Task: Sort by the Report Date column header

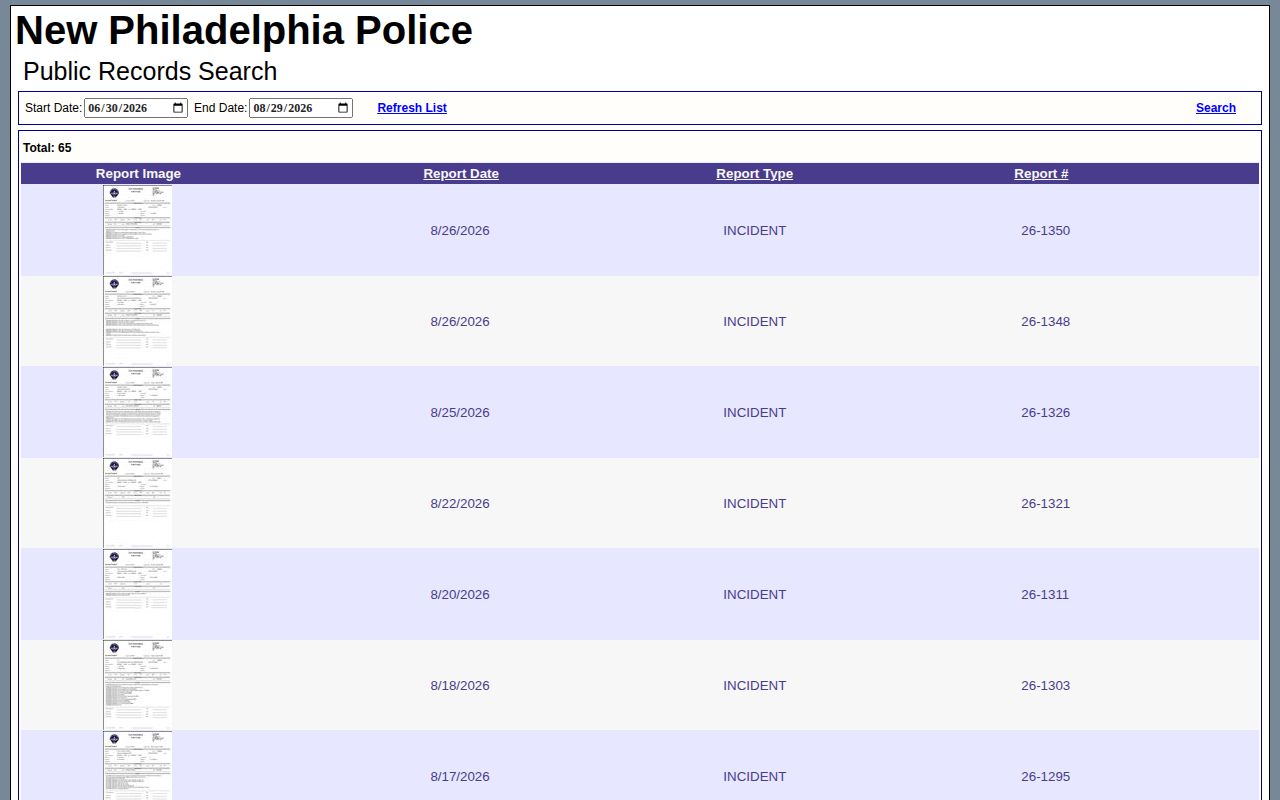Action: point(461,174)
